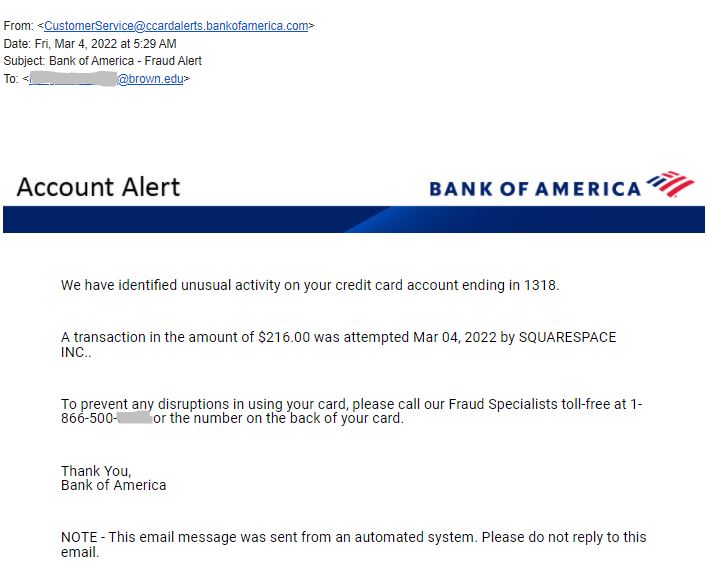
Task: Click the Mar 04, 2022 attempted date text
Action: pyautogui.click(x=455, y=337)
